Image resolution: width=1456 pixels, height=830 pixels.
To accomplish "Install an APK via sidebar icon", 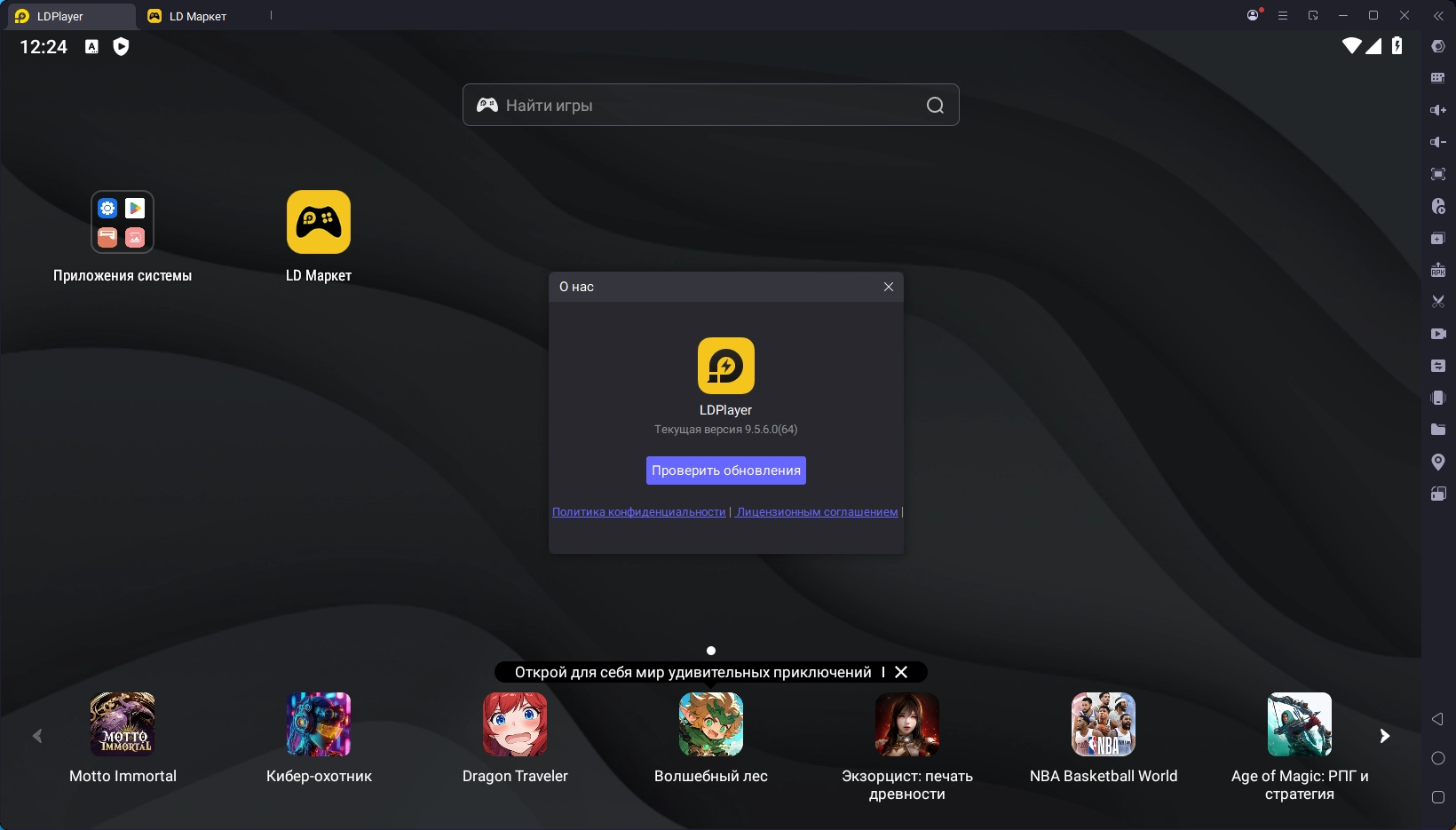I will [x=1438, y=270].
